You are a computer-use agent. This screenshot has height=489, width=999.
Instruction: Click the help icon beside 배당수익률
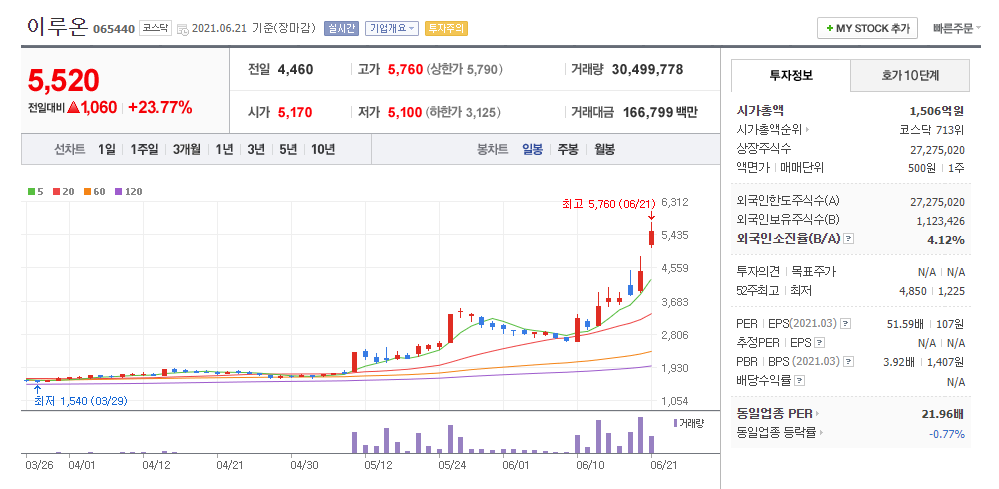800,381
